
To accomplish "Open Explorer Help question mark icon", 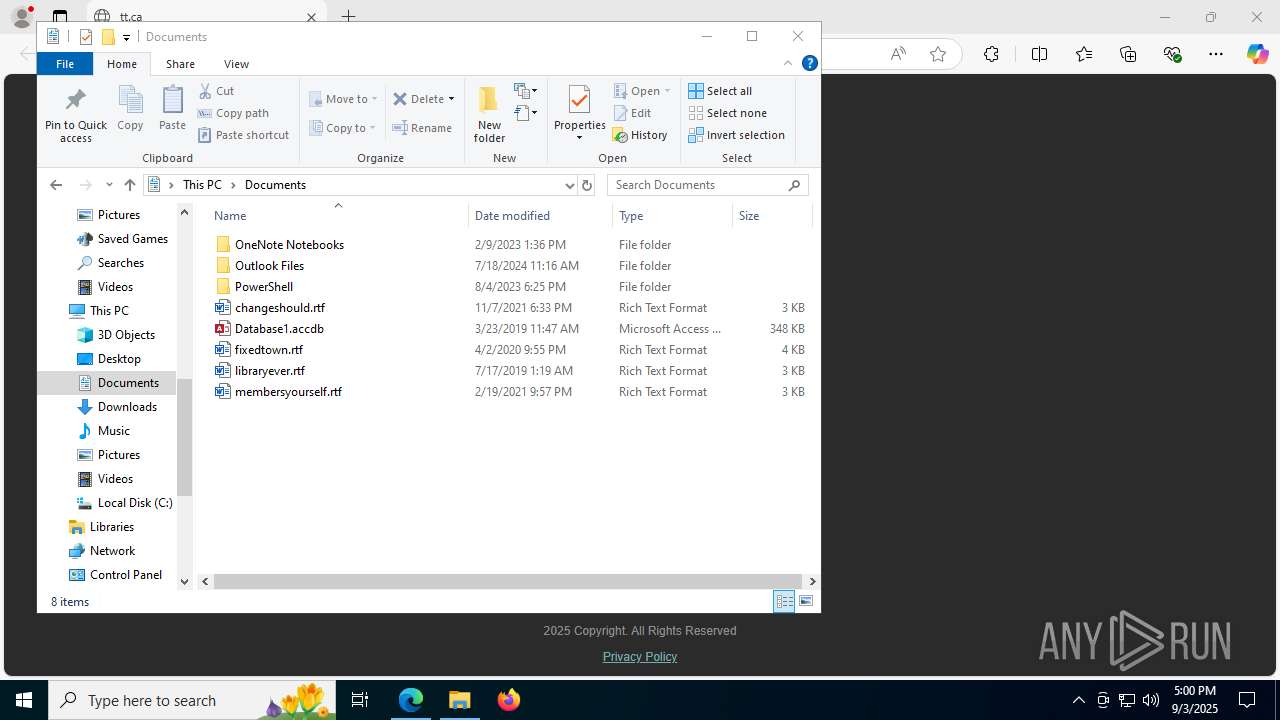I will pyautogui.click(x=810, y=63).
